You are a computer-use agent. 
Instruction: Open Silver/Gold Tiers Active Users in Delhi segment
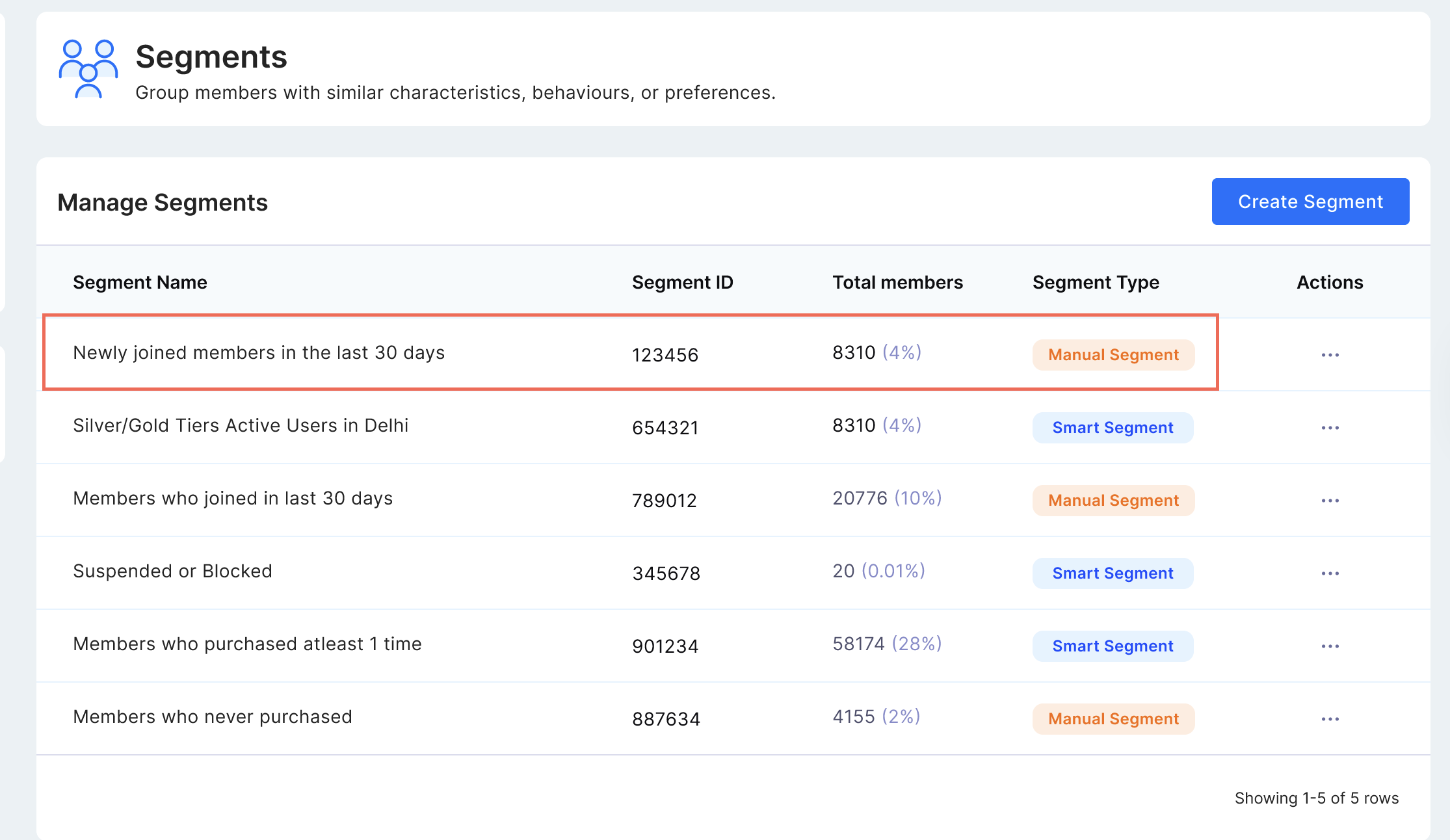[241, 425]
